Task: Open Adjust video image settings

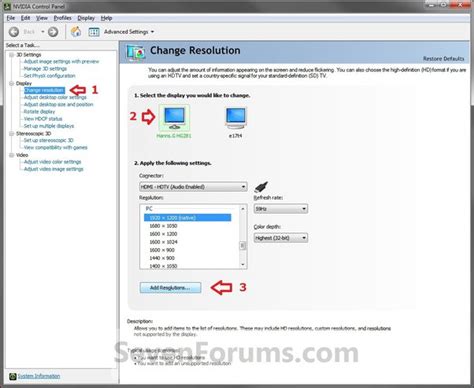Action: 54,169
